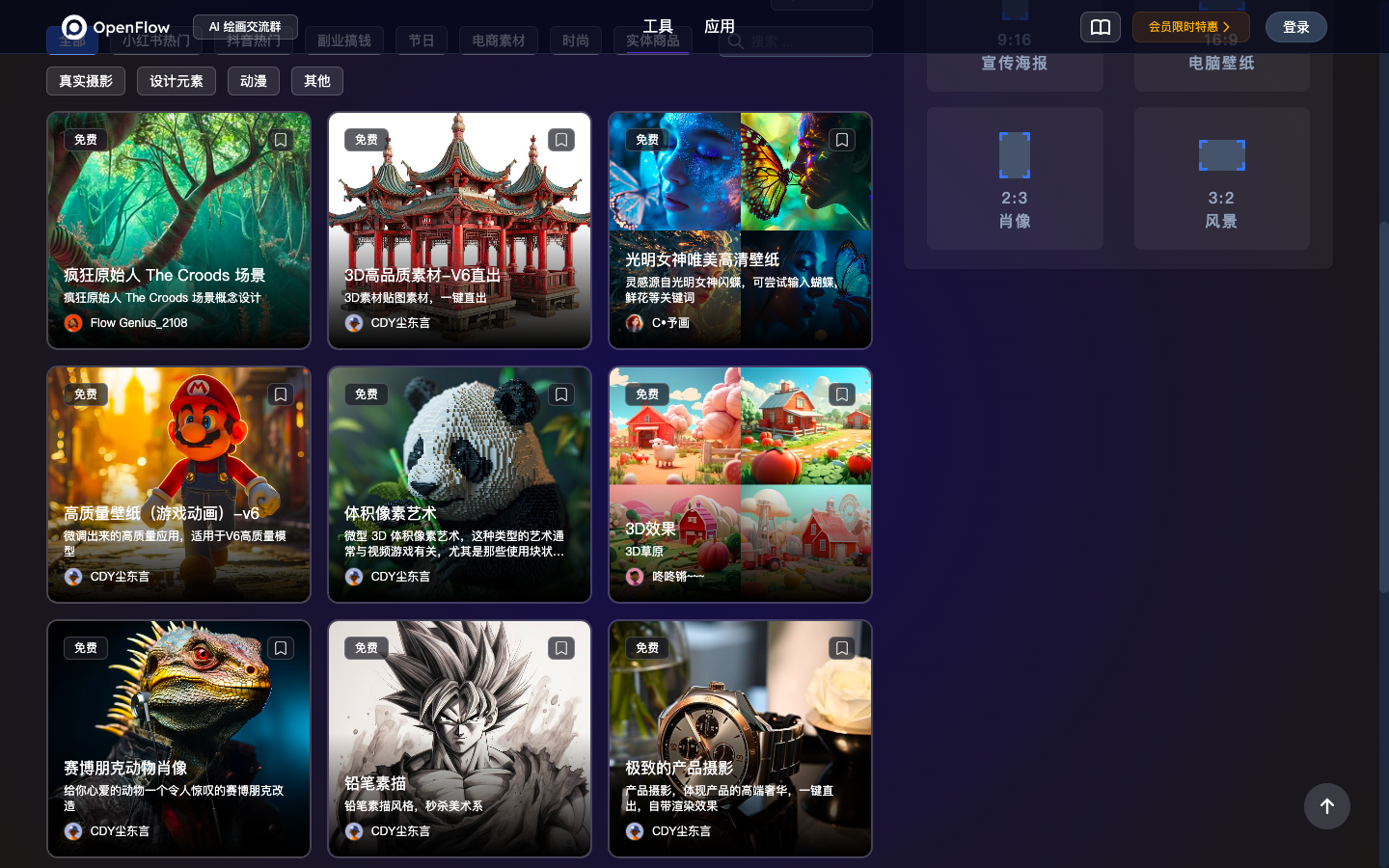Screen dimensions: 1389x868
Task: Bookmark the 铅笔素描 card
Action: [x=561, y=648]
